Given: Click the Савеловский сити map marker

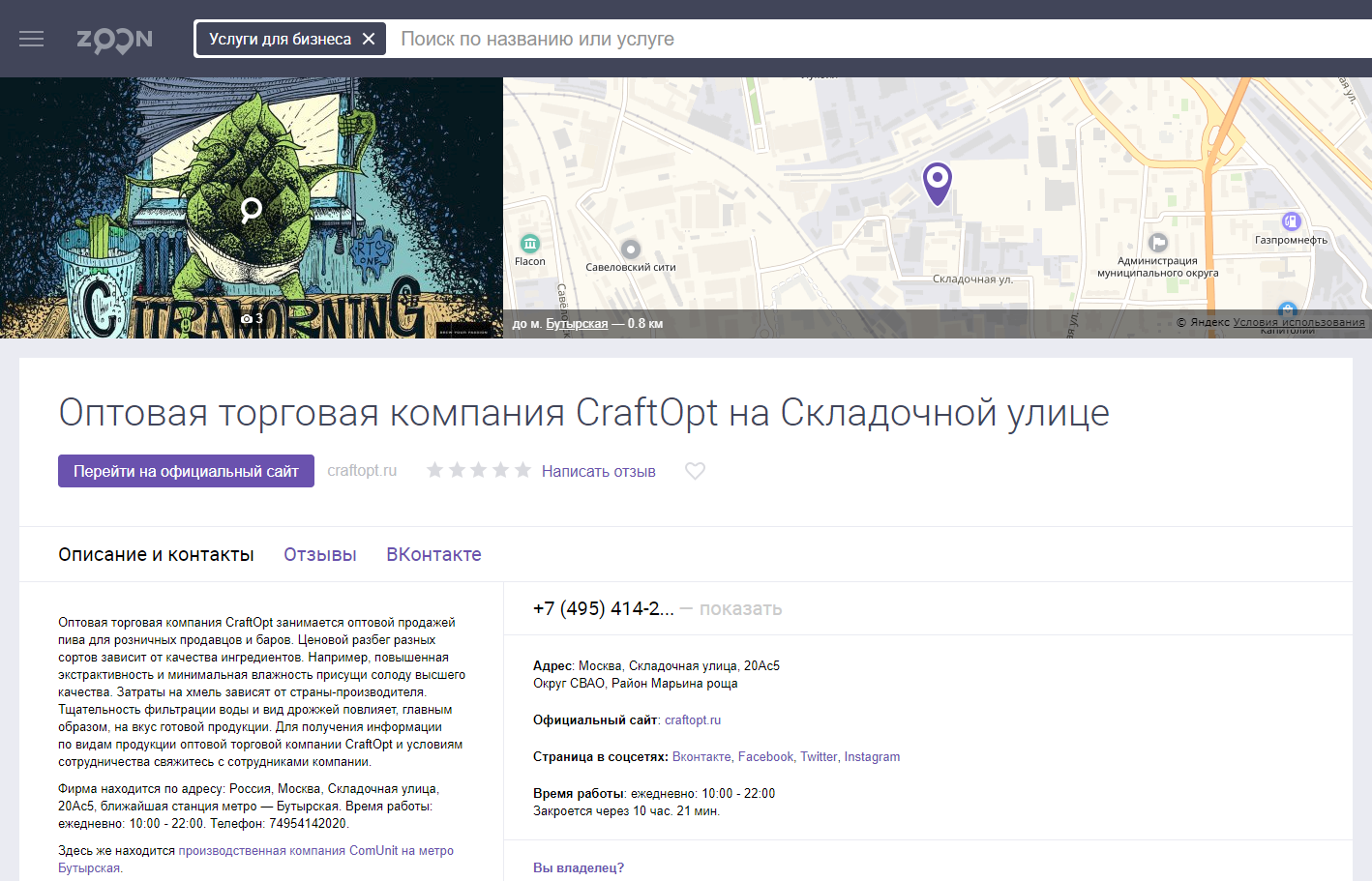Looking at the screenshot, I should (631, 250).
